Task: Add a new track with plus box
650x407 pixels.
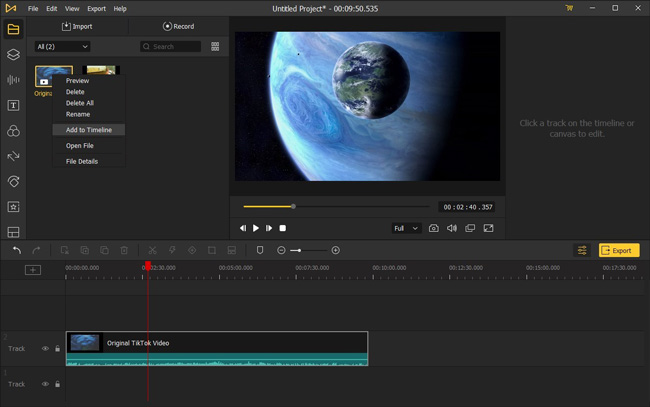Action: tap(33, 270)
